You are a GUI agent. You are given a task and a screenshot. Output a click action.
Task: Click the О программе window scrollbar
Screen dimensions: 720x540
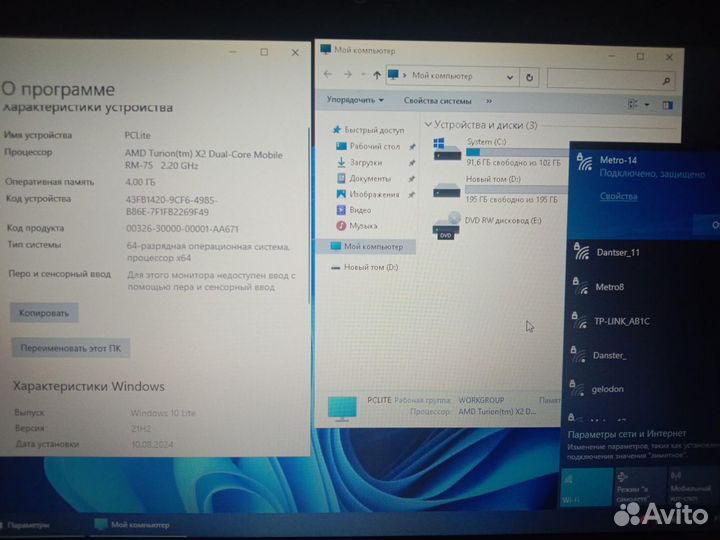(309, 216)
